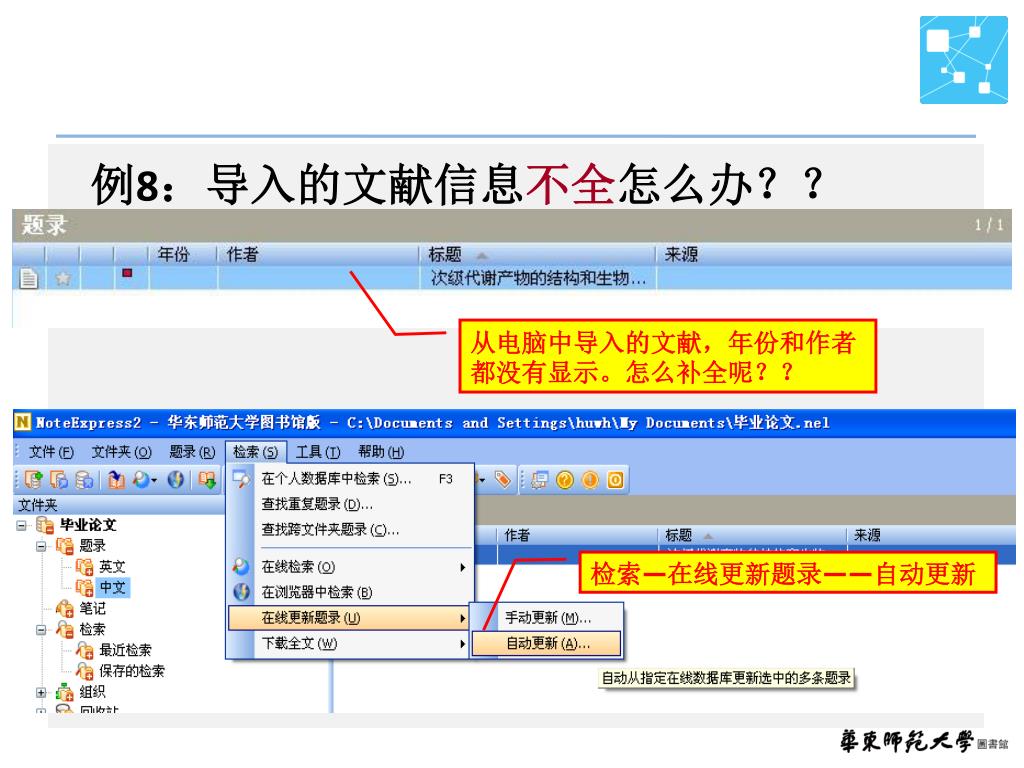1024x768 pixels.
Task: Click the orange square O toolbar icon
Action: tap(615, 480)
